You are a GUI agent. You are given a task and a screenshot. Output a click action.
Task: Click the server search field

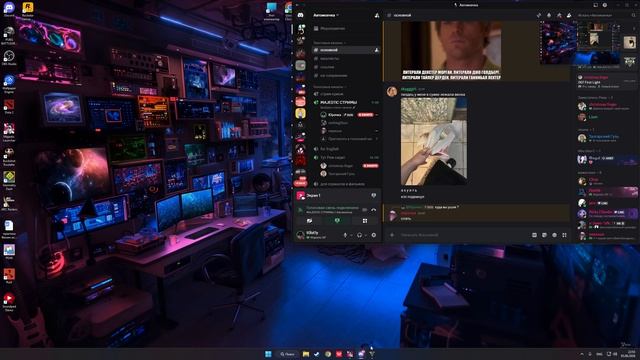(607, 15)
